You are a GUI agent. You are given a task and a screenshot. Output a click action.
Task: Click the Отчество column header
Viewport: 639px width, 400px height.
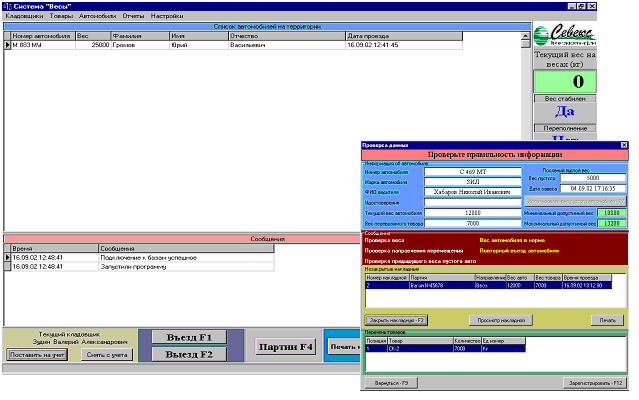click(287, 36)
